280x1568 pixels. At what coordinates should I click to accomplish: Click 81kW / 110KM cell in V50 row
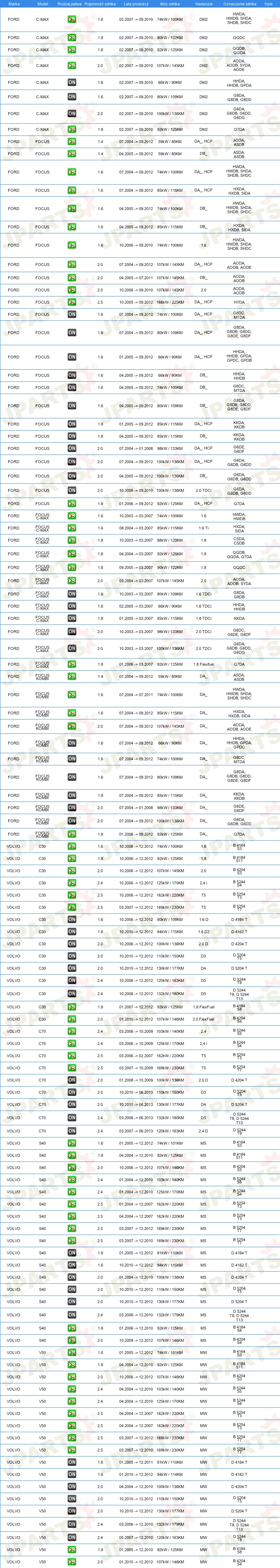(170, 1462)
